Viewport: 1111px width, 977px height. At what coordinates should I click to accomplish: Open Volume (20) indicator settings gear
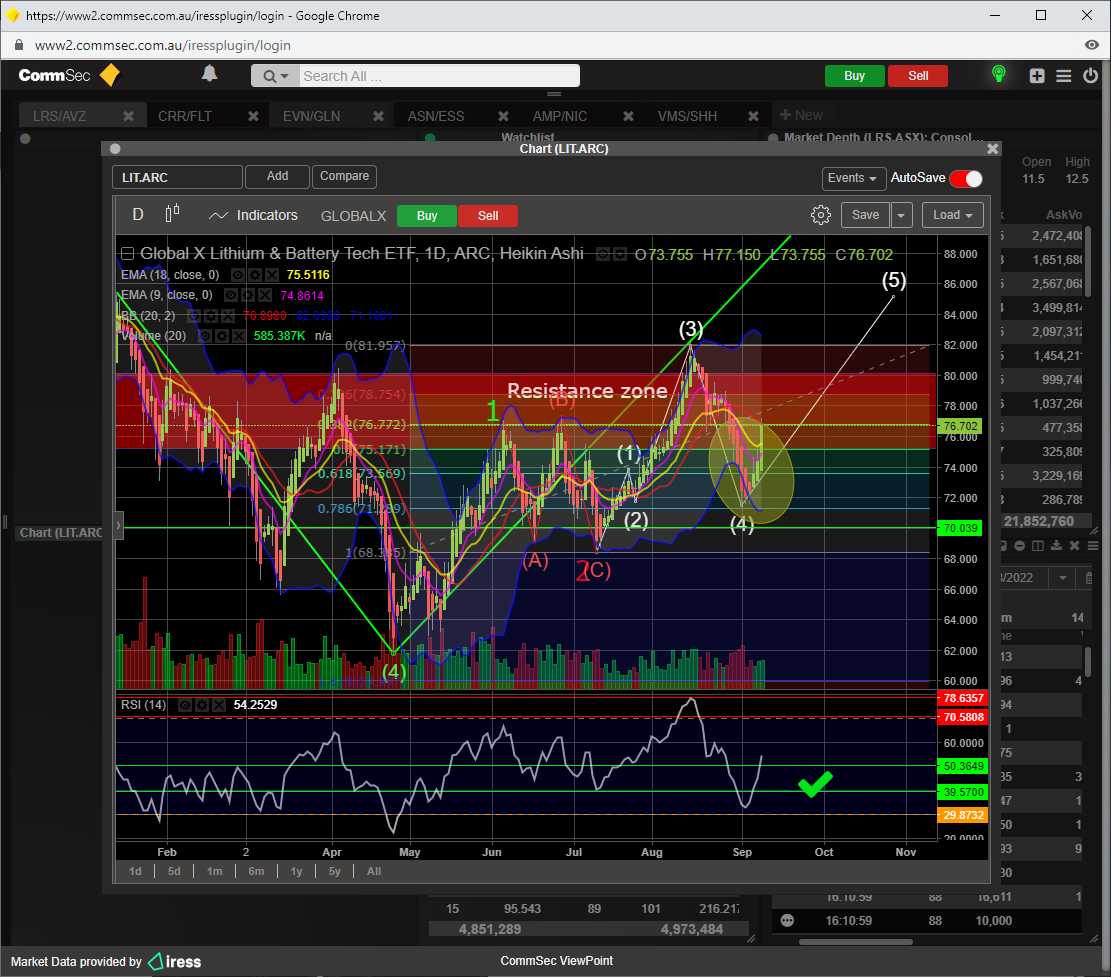pyautogui.click(x=222, y=336)
